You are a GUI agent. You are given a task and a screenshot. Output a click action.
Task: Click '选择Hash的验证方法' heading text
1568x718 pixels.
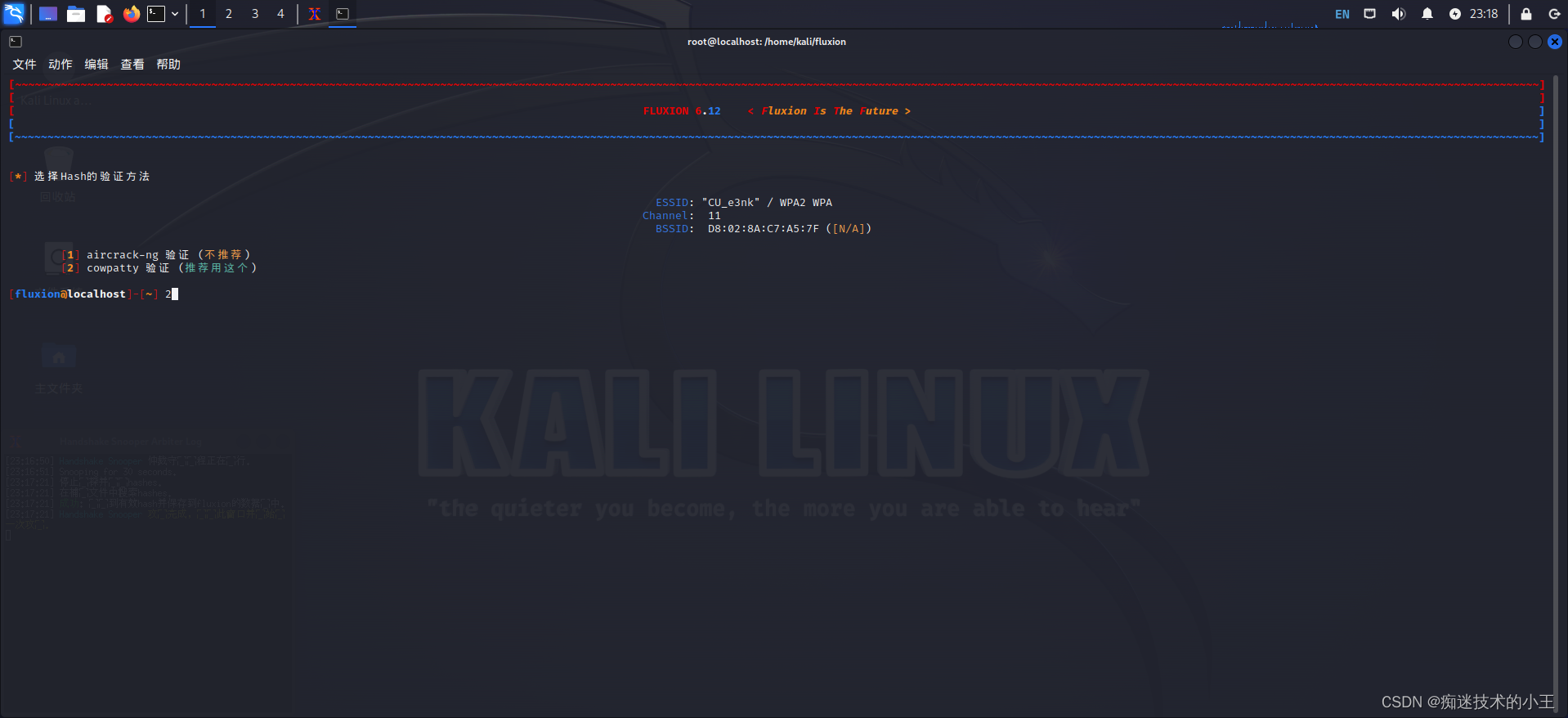click(x=92, y=177)
